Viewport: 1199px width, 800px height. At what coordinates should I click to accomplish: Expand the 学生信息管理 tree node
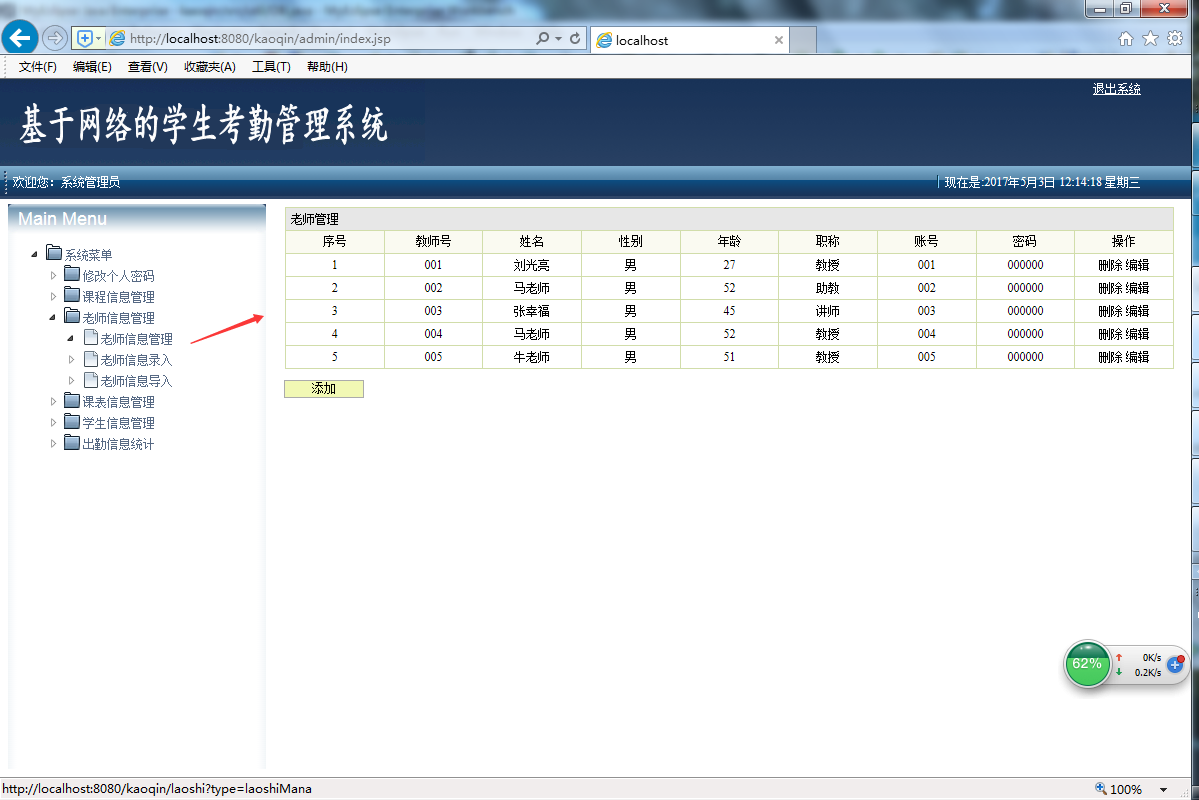pyautogui.click(x=53, y=422)
